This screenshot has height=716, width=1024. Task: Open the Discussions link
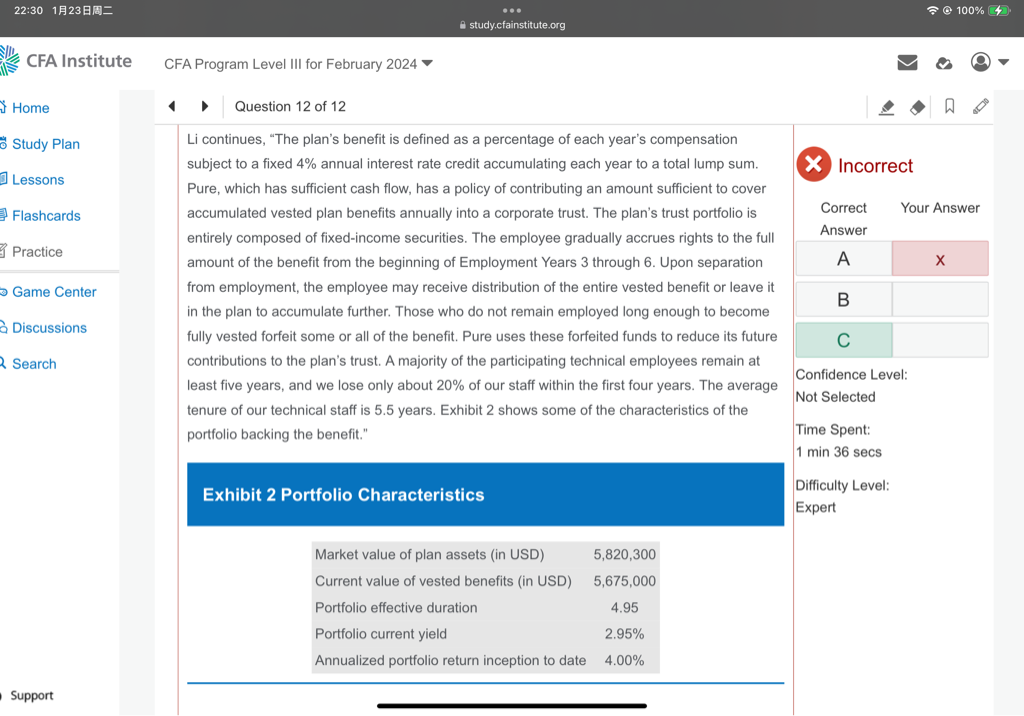tap(49, 328)
